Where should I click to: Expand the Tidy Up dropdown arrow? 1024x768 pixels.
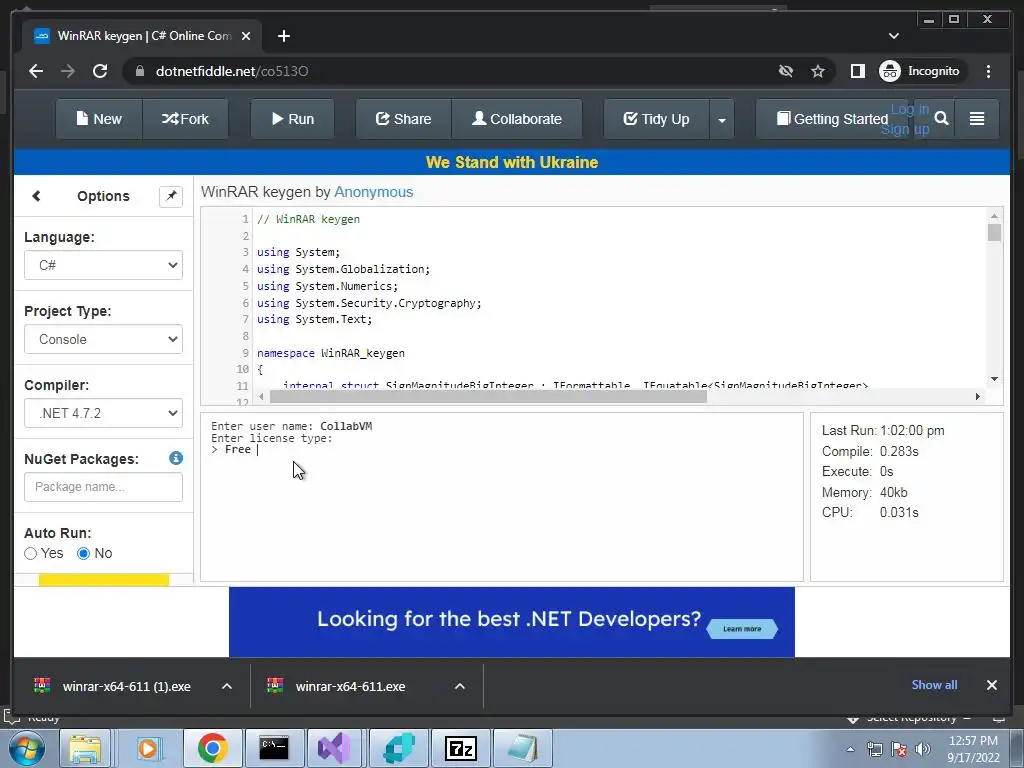point(722,120)
